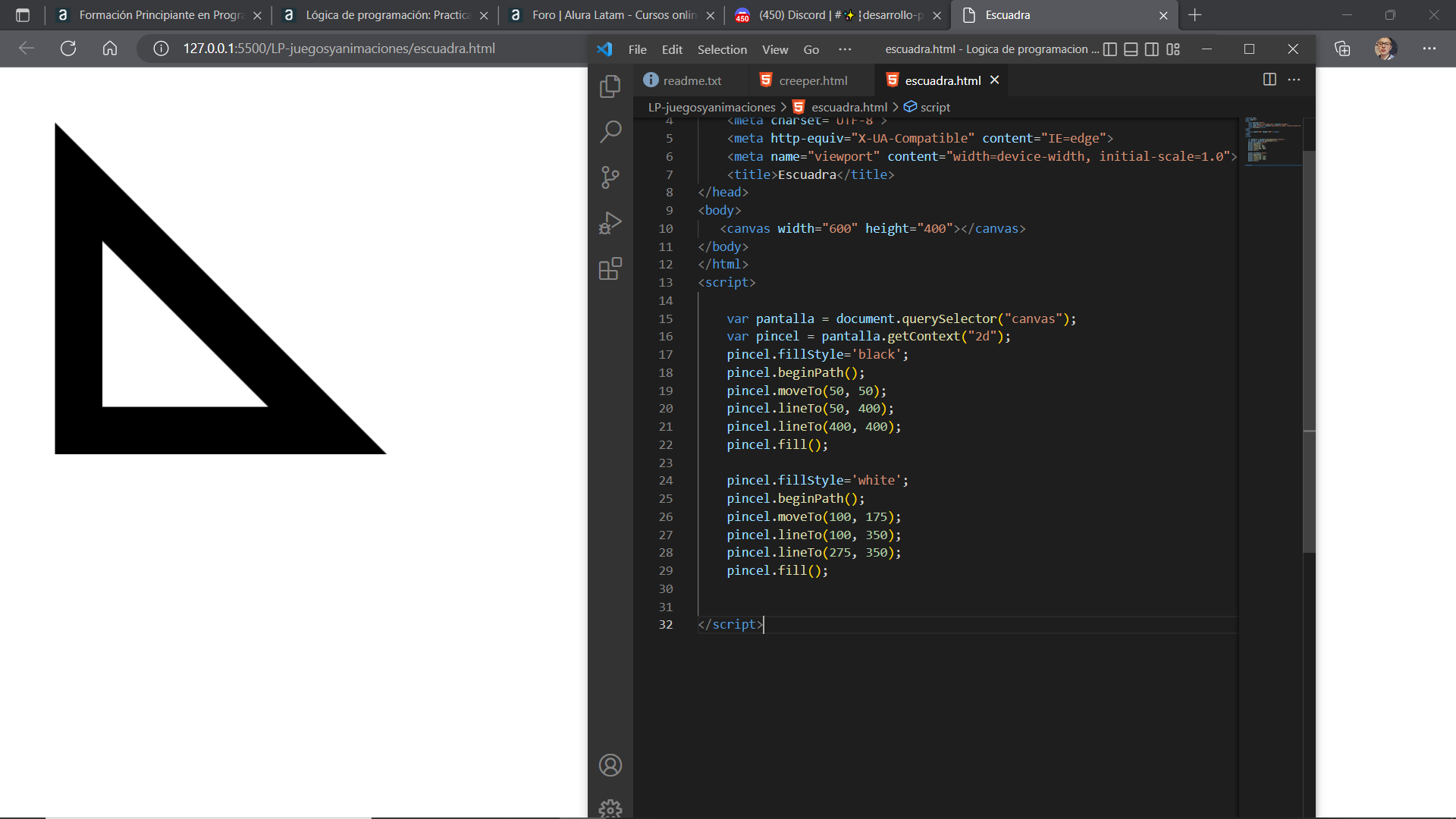Open the View menu
Screen dimensions: 1456x819
tap(775, 49)
